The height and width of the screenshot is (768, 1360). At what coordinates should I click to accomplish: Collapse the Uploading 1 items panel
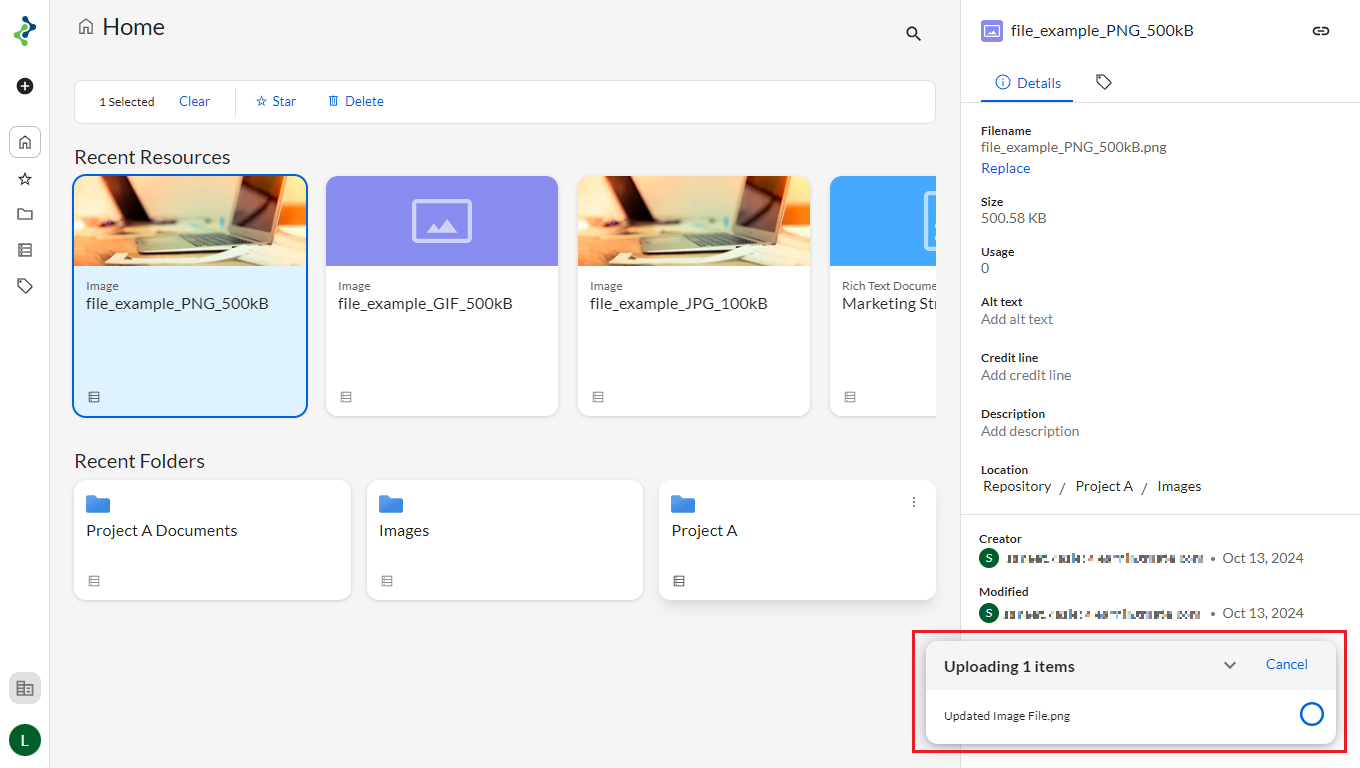(x=1230, y=666)
